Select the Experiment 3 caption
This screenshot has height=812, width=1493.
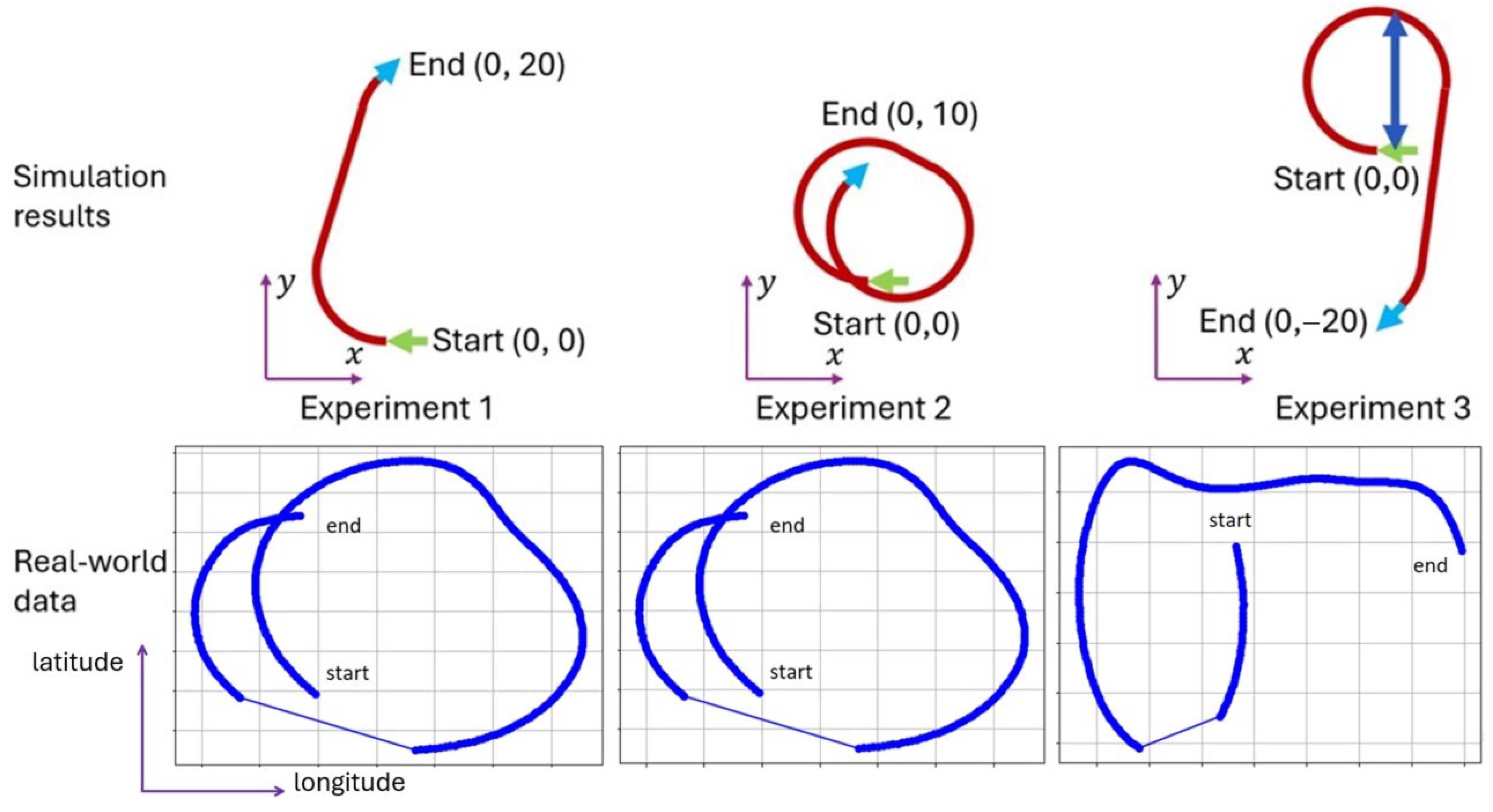pos(1372,408)
